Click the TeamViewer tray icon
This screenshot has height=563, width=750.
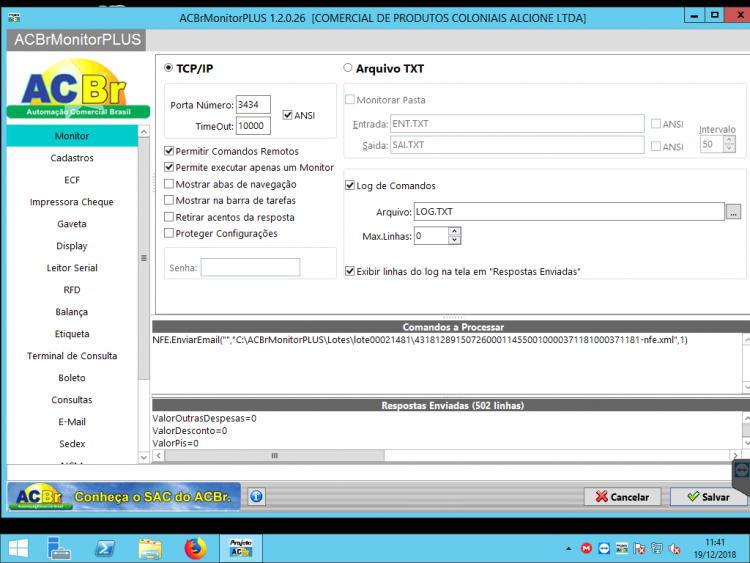pyautogui.click(x=604, y=549)
